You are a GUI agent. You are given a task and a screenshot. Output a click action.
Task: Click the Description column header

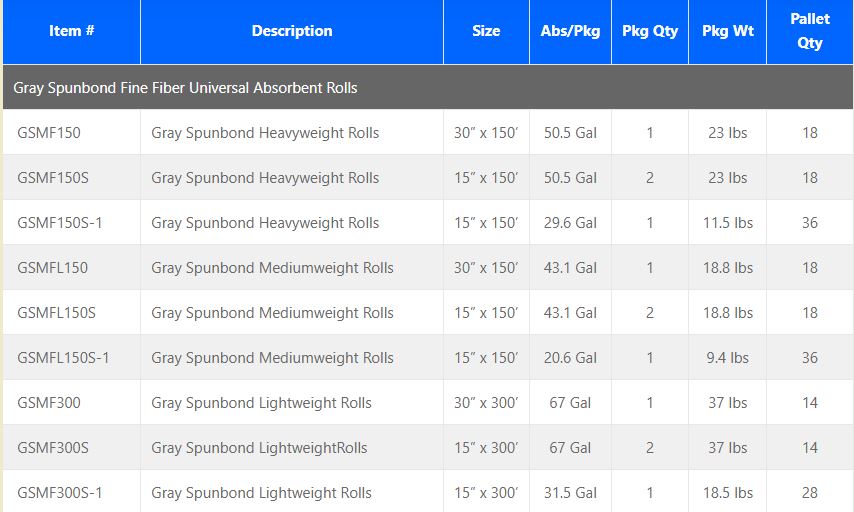click(291, 31)
